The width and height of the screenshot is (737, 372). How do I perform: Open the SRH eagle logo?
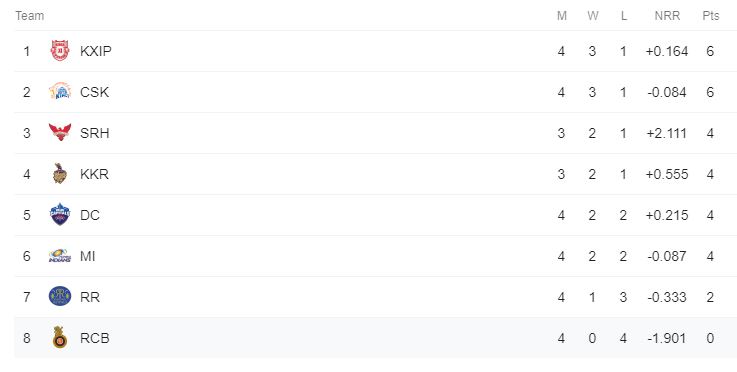click(60, 133)
